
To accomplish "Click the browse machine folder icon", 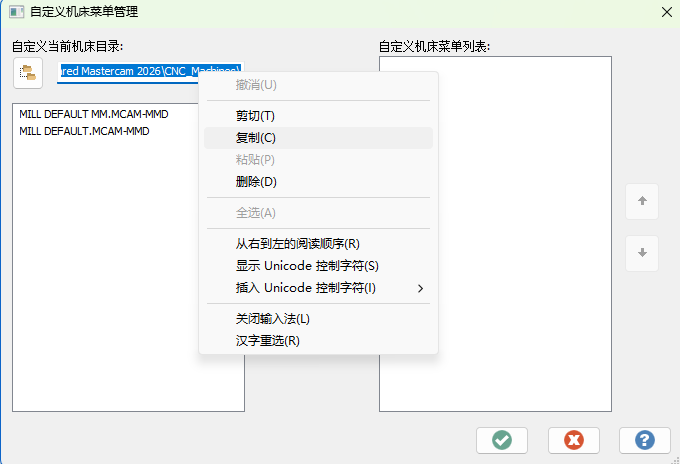I will pos(28,73).
